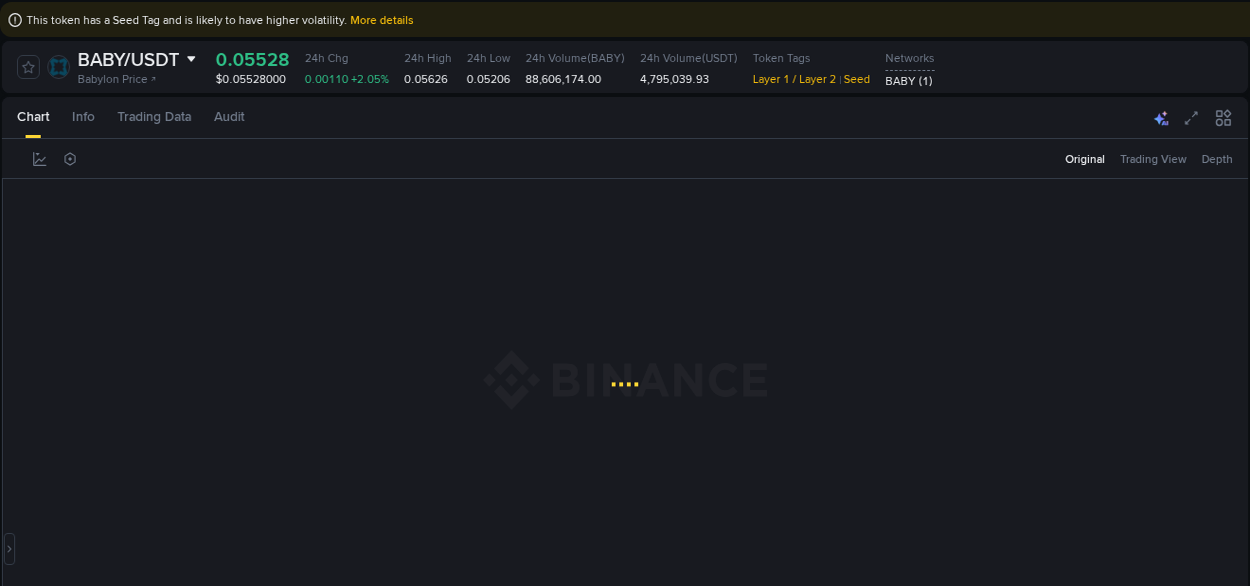Open chart settings via hexagon icon
This screenshot has height=586, width=1250.
coord(69,158)
